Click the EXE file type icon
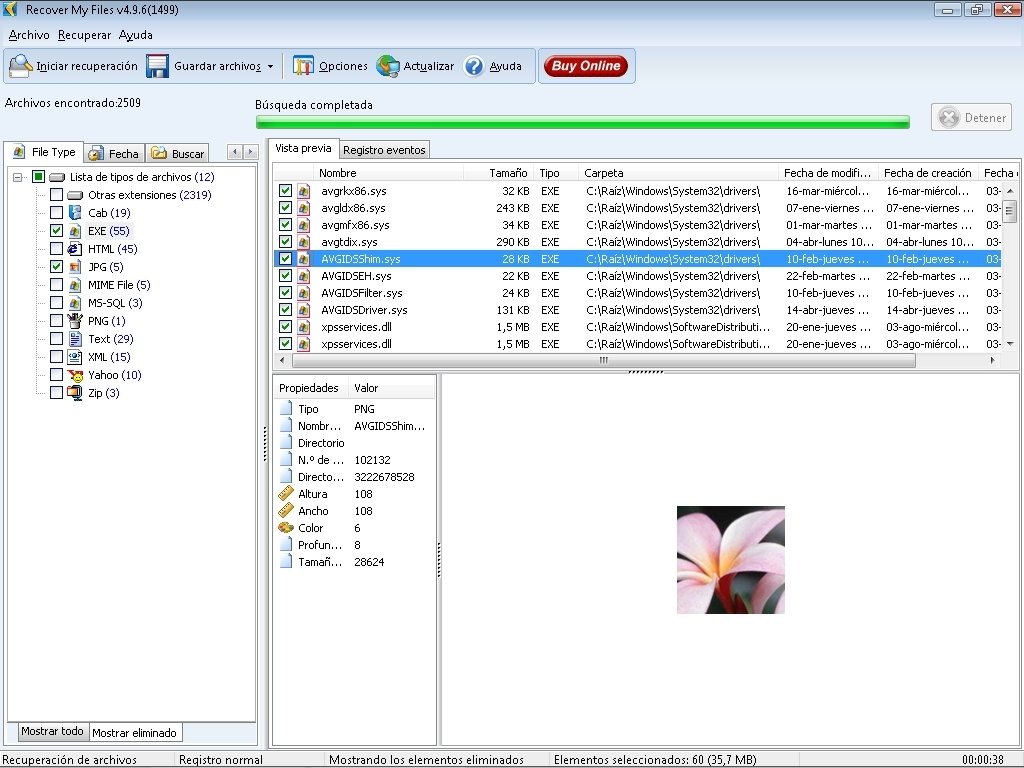 pyautogui.click(x=75, y=231)
